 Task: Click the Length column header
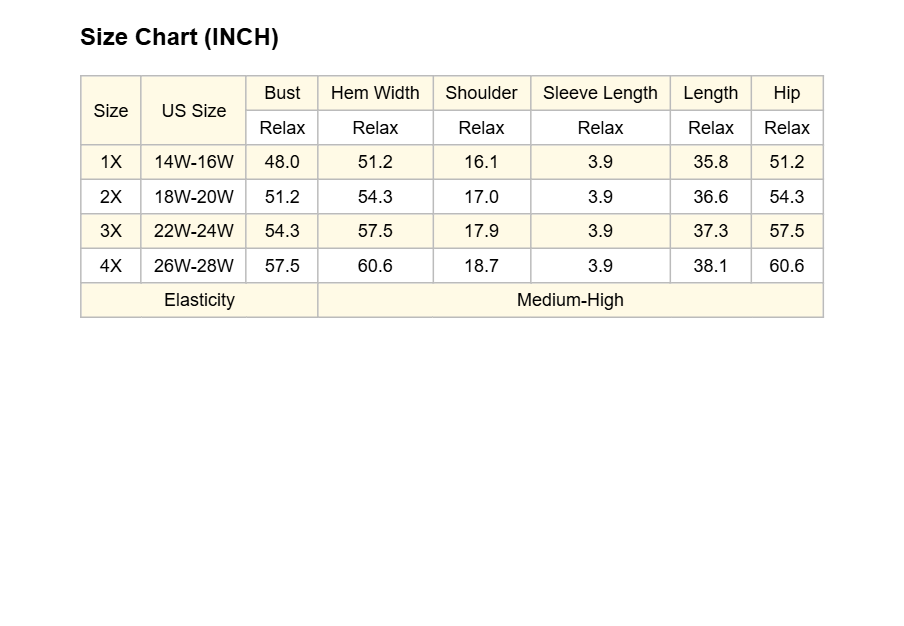pos(711,93)
